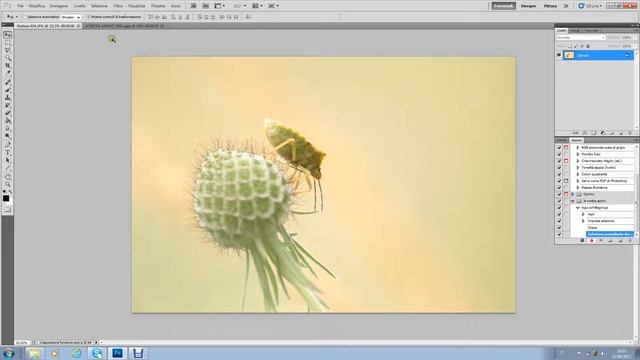Open Mini Bridge from the application bar

pos(205,6)
